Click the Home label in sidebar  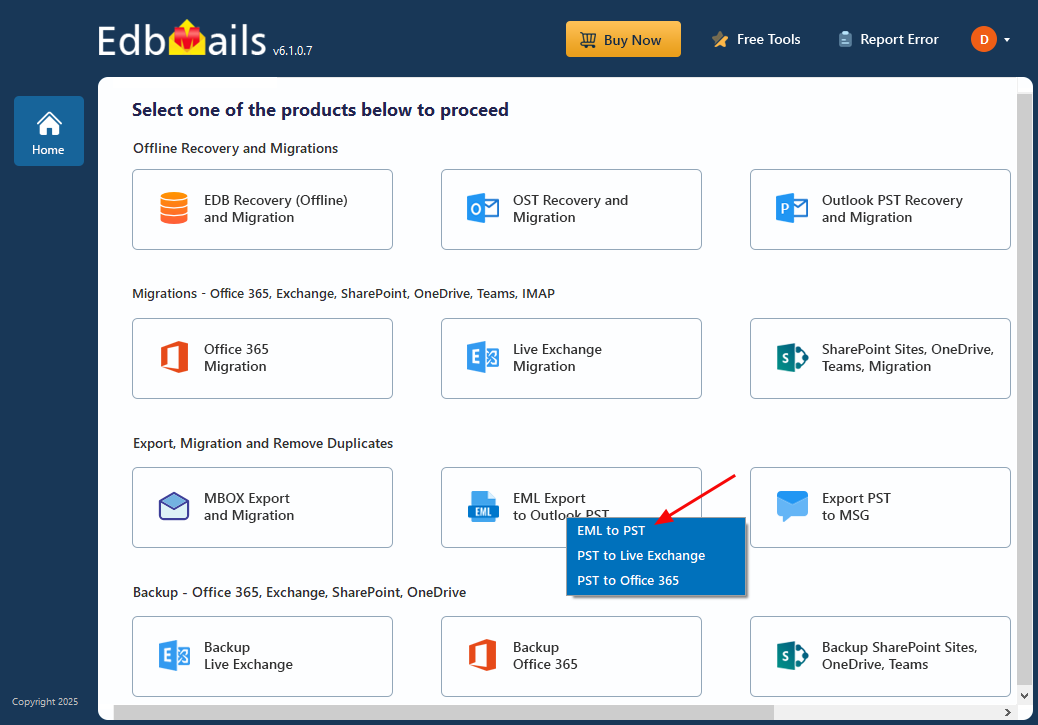coord(48,150)
